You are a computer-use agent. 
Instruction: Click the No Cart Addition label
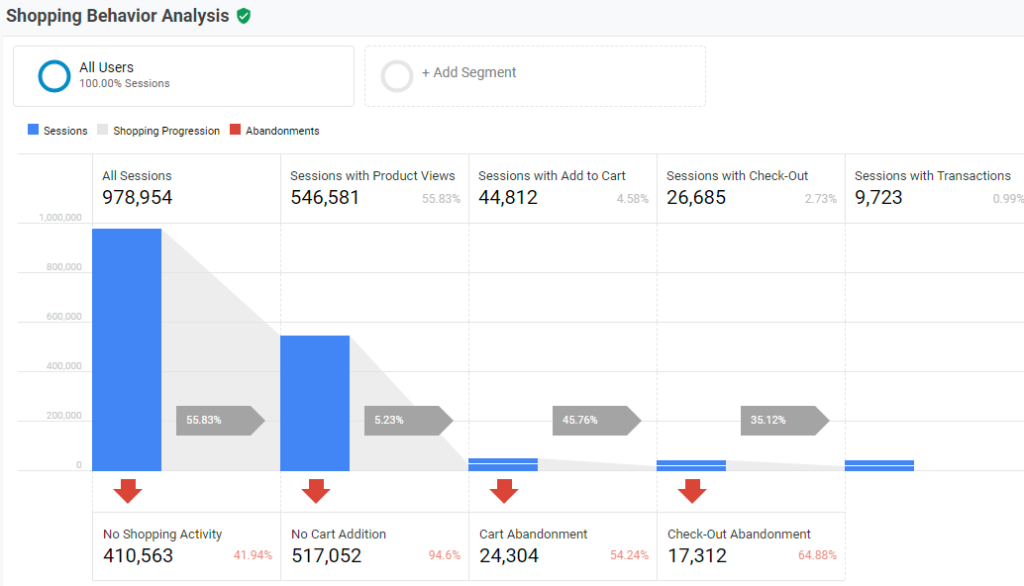(338, 534)
